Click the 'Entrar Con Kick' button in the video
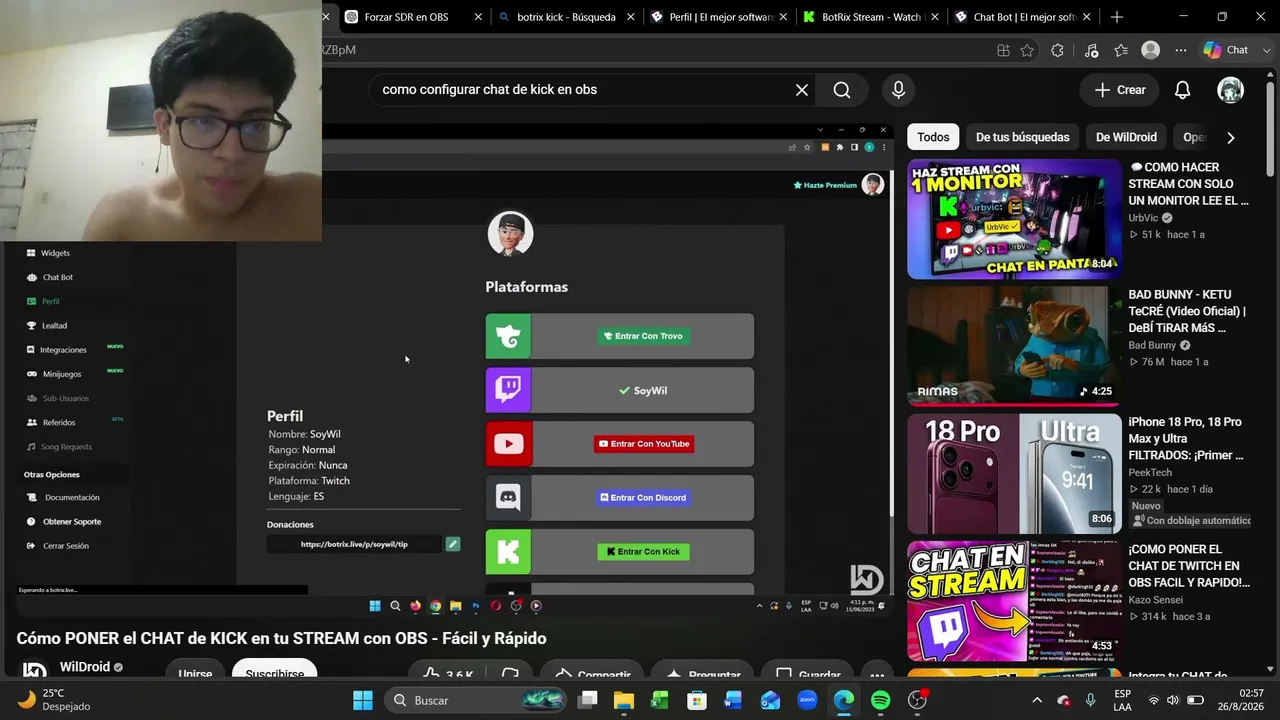Screen dimensions: 1280x720 643,552
